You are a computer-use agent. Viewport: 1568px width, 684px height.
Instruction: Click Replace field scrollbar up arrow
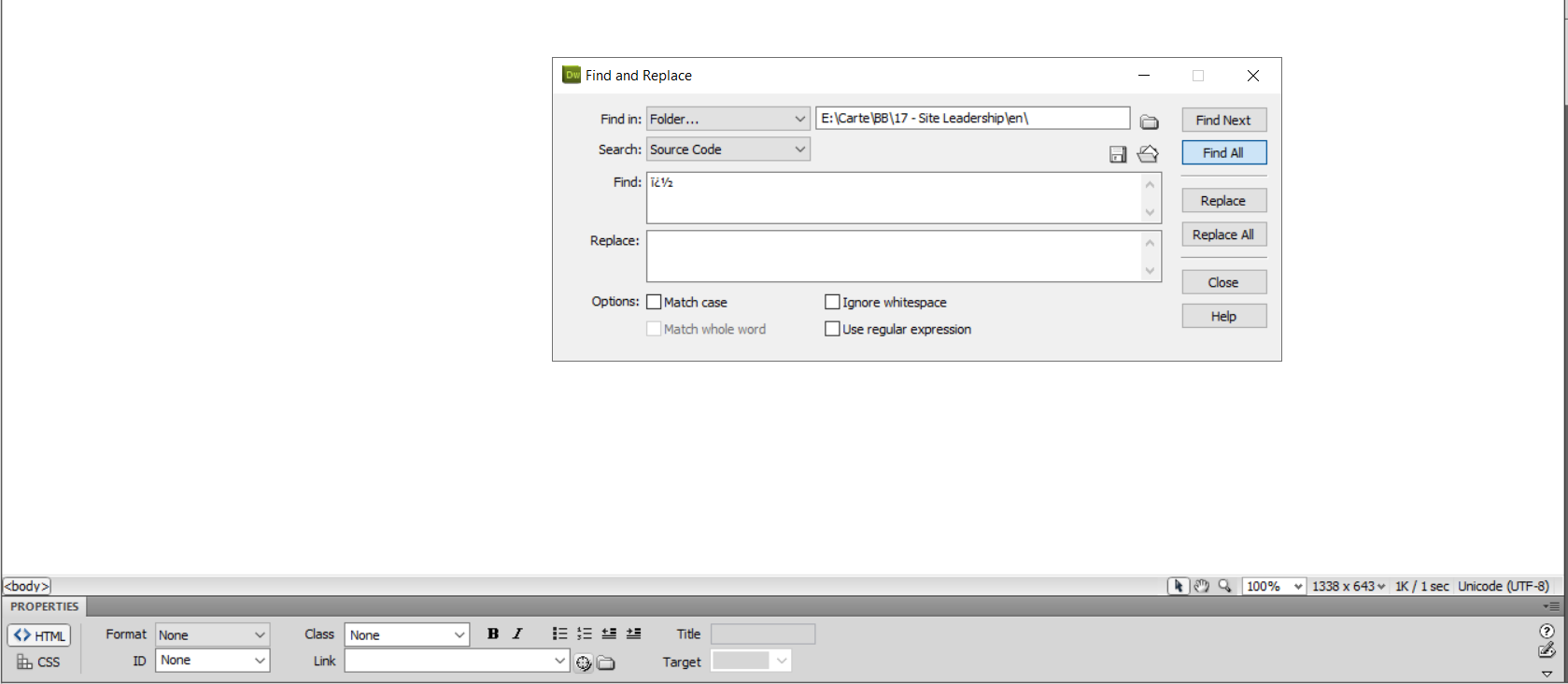pyautogui.click(x=1150, y=243)
